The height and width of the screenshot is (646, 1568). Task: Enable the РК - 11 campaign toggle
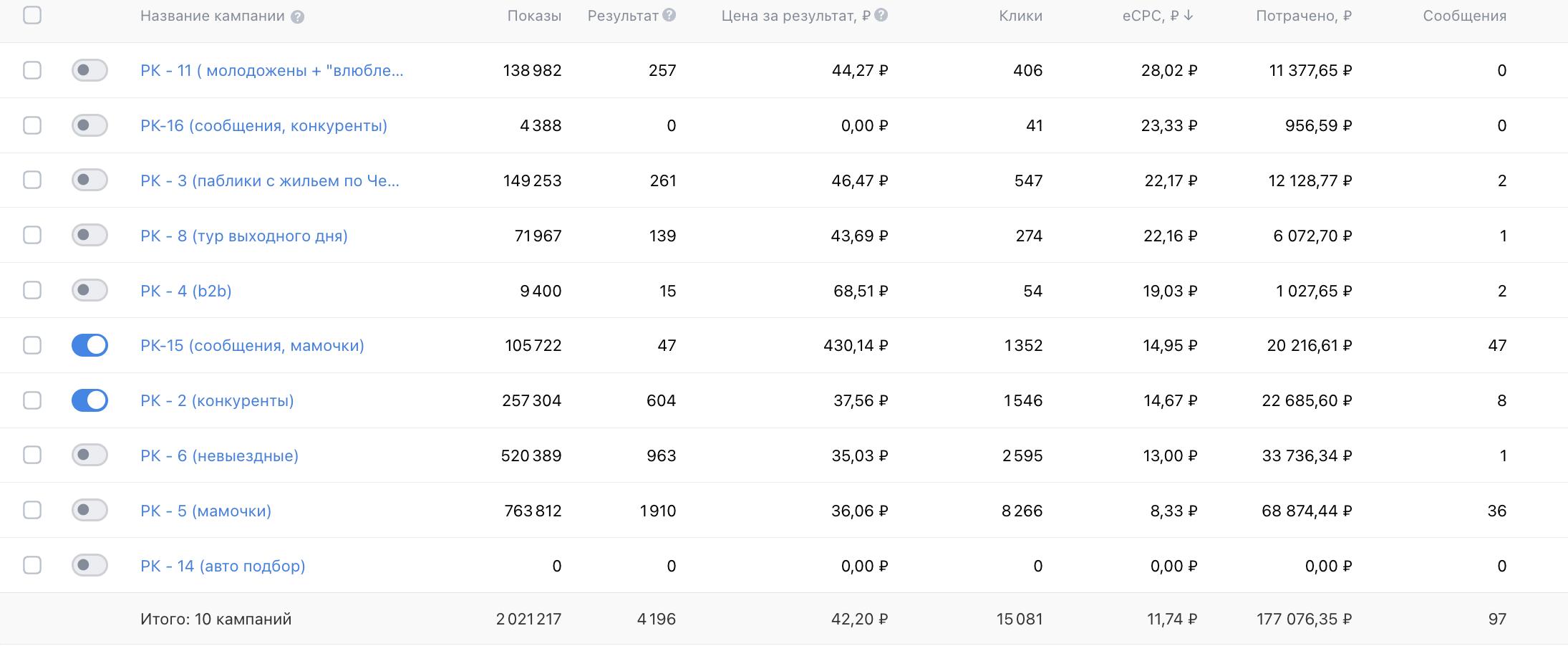point(89,70)
